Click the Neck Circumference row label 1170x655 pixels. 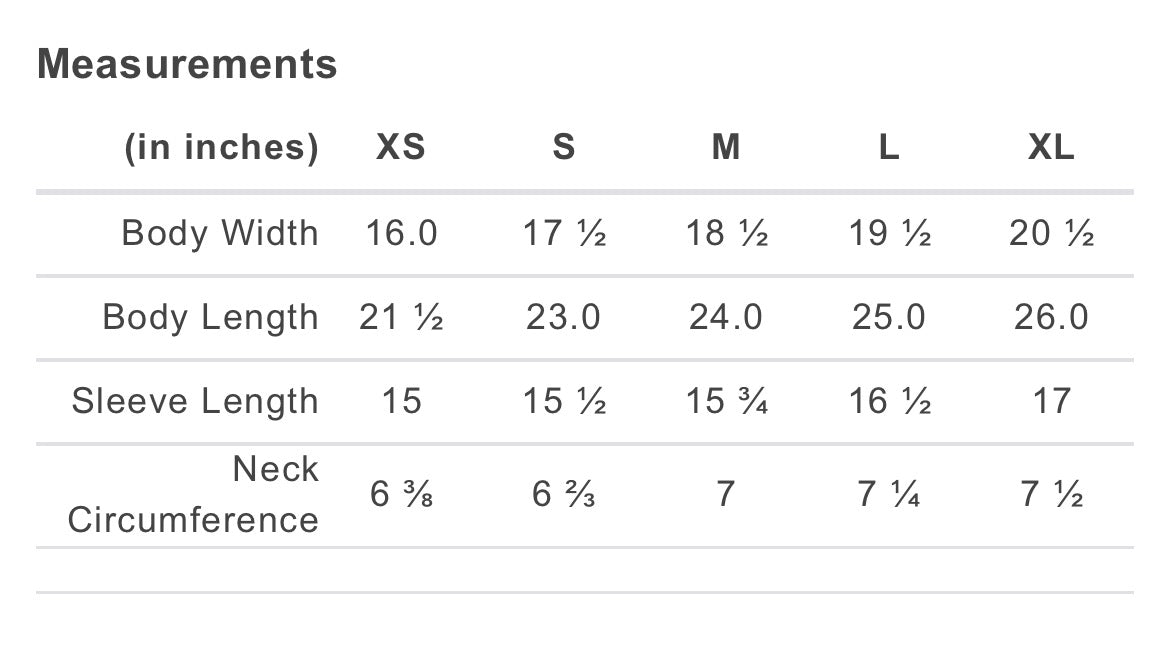pos(194,494)
